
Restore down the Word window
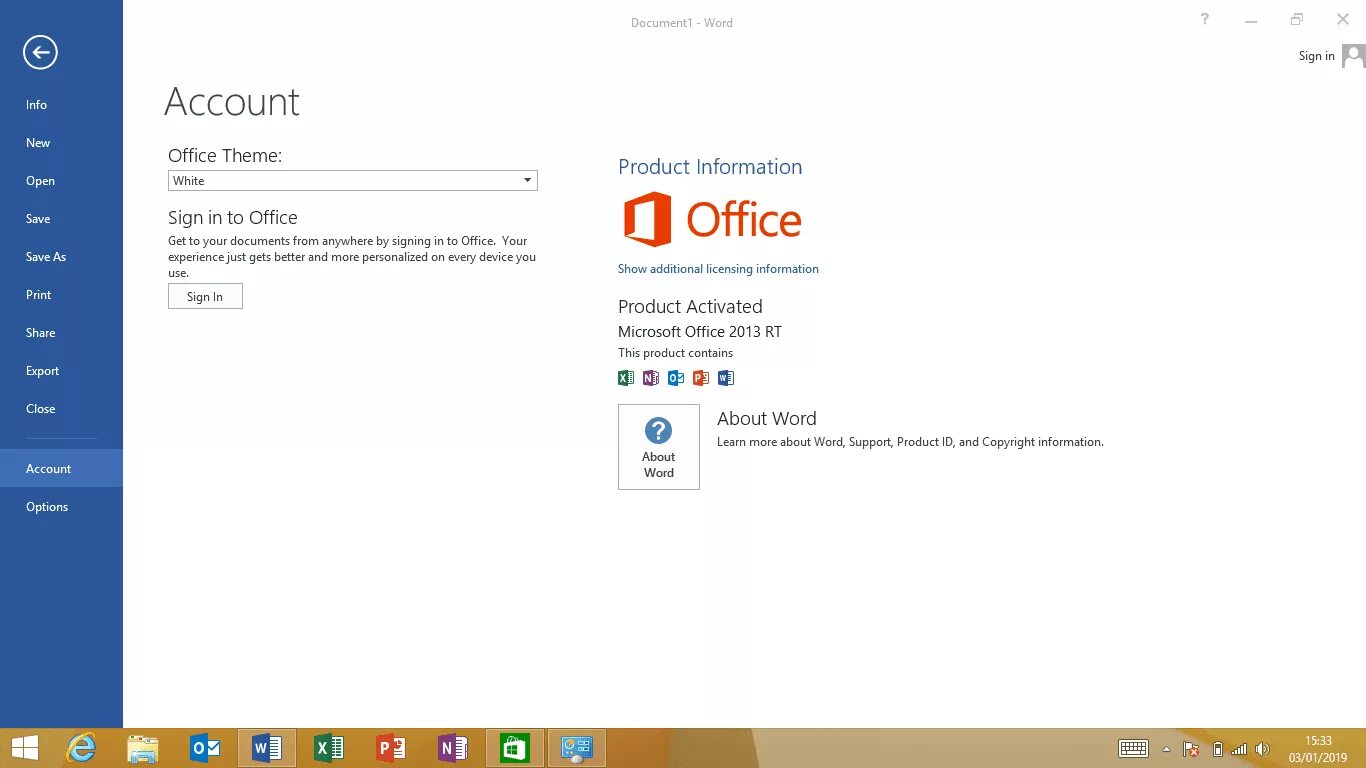click(1297, 19)
